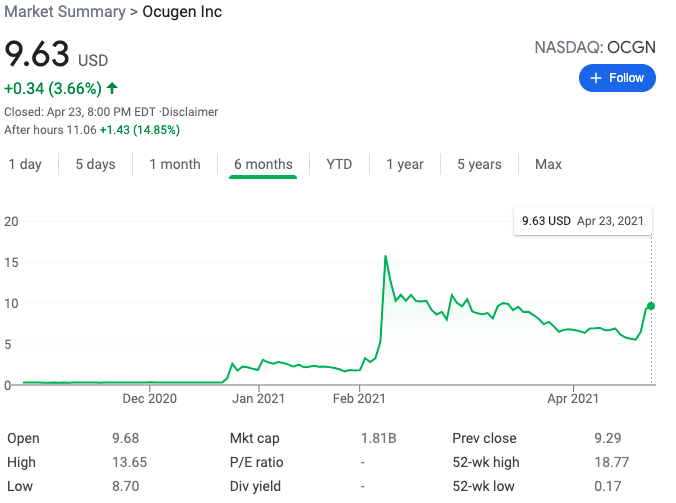Select the 6 months tab

click(263, 164)
